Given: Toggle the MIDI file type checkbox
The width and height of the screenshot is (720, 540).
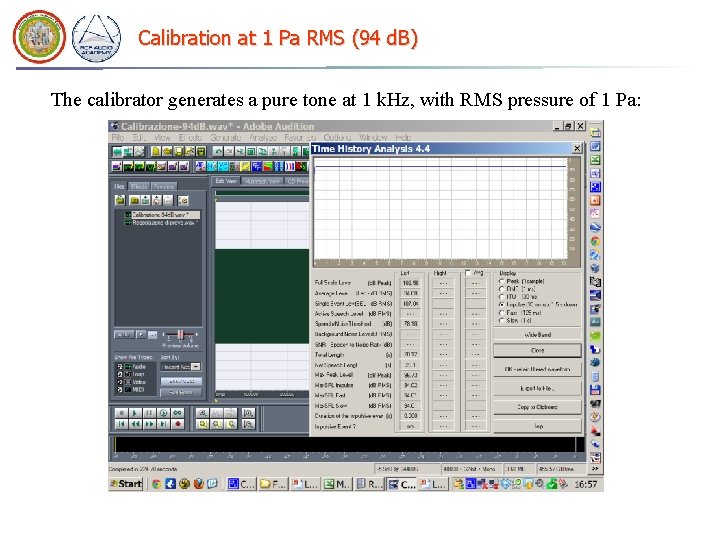Looking at the screenshot, I should tap(120, 389).
